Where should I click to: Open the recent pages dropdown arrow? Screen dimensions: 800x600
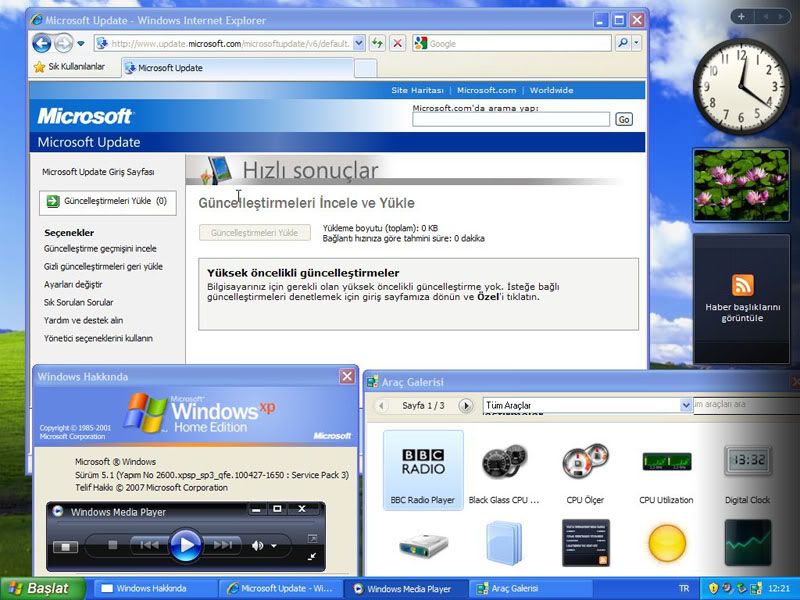pyautogui.click(x=81, y=44)
